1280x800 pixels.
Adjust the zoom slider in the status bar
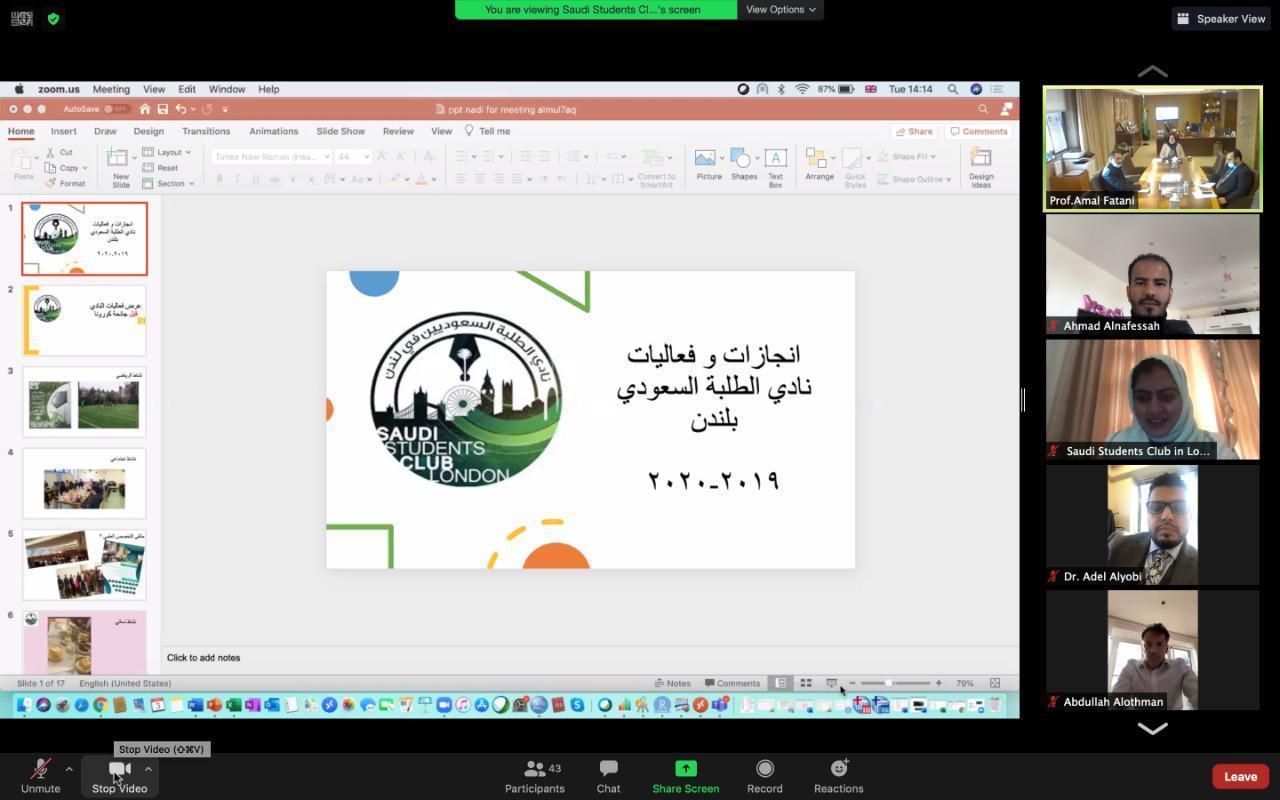coord(888,683)
